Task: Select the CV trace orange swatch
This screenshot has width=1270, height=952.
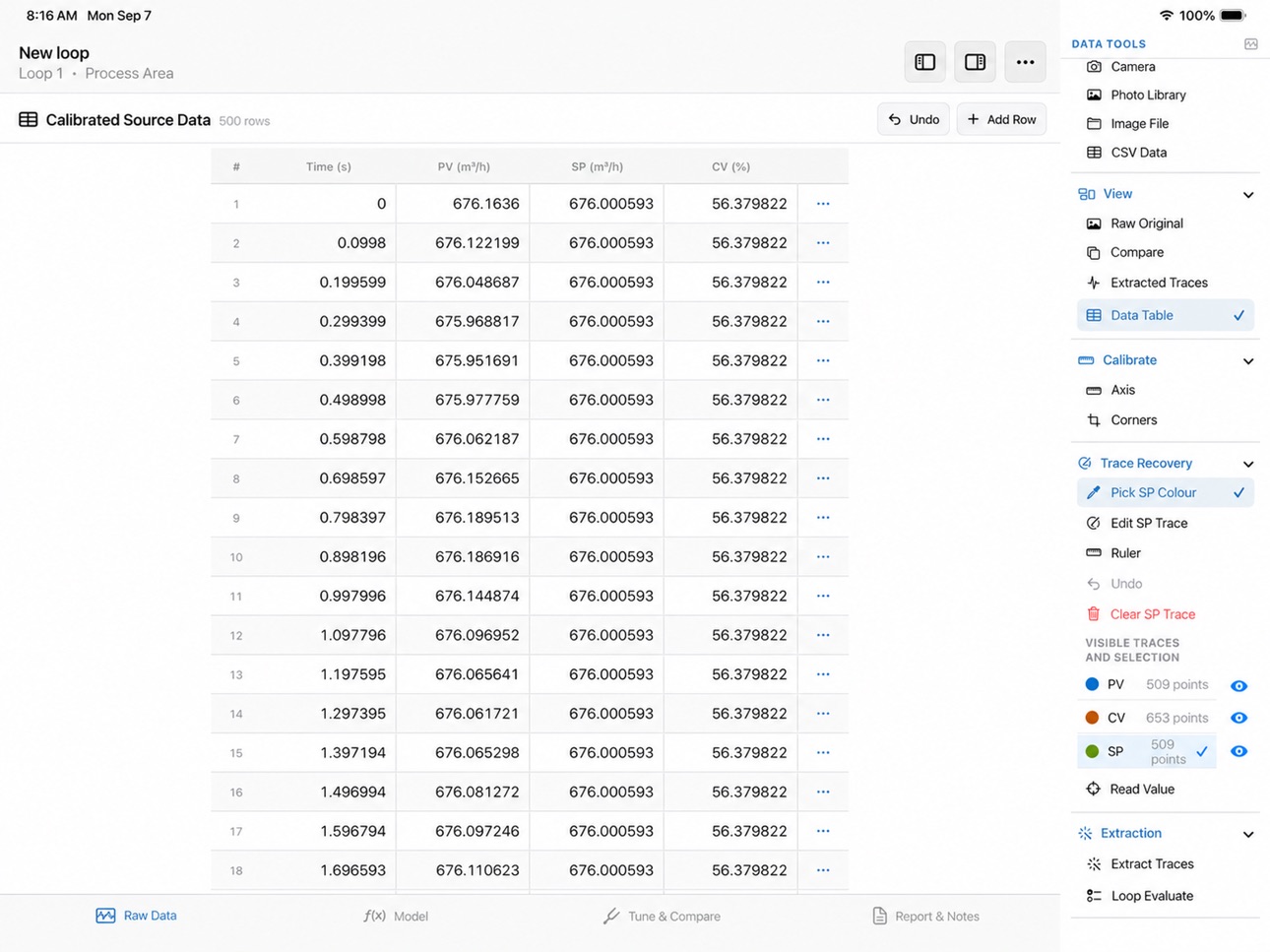Action: click(1092, 718)
